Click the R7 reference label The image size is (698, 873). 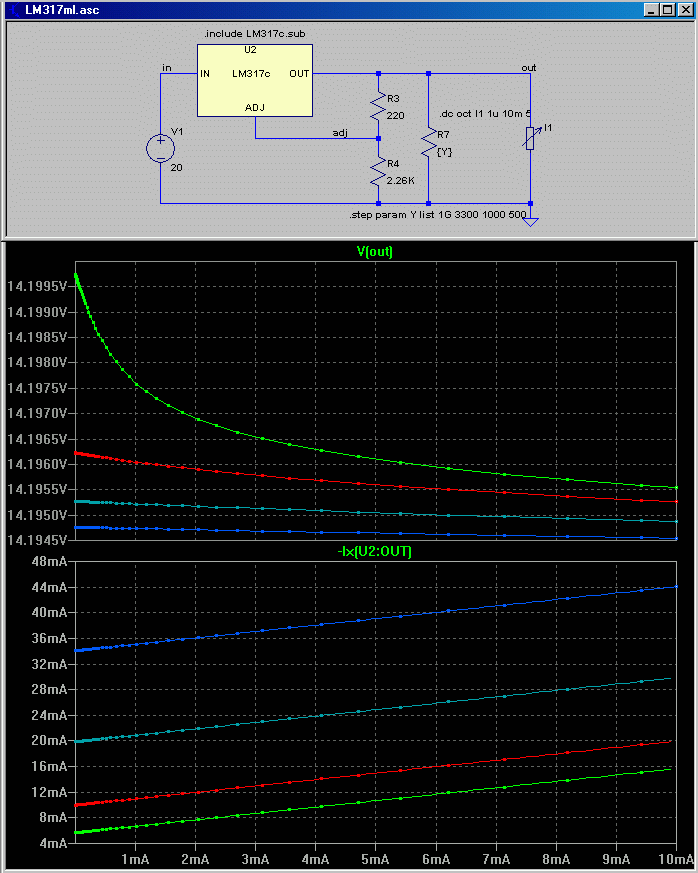(x=443, y=135)
